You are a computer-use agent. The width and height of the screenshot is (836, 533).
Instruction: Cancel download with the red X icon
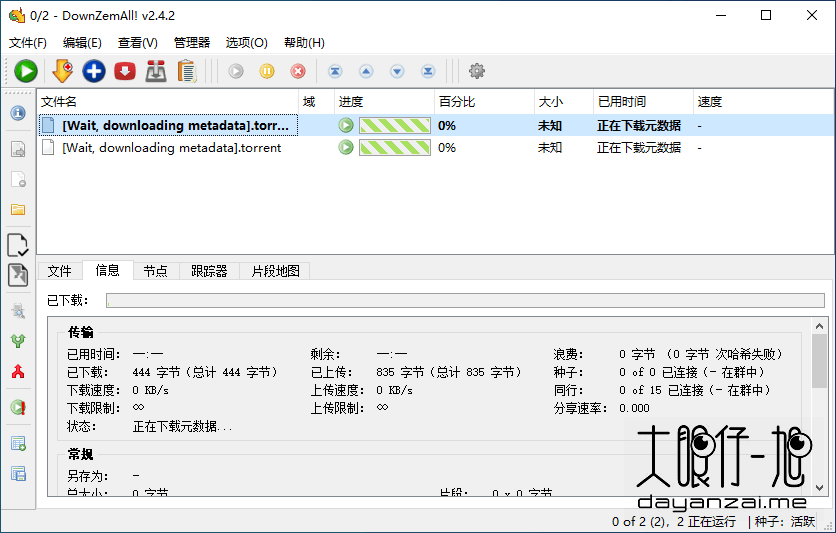point(298,71)
